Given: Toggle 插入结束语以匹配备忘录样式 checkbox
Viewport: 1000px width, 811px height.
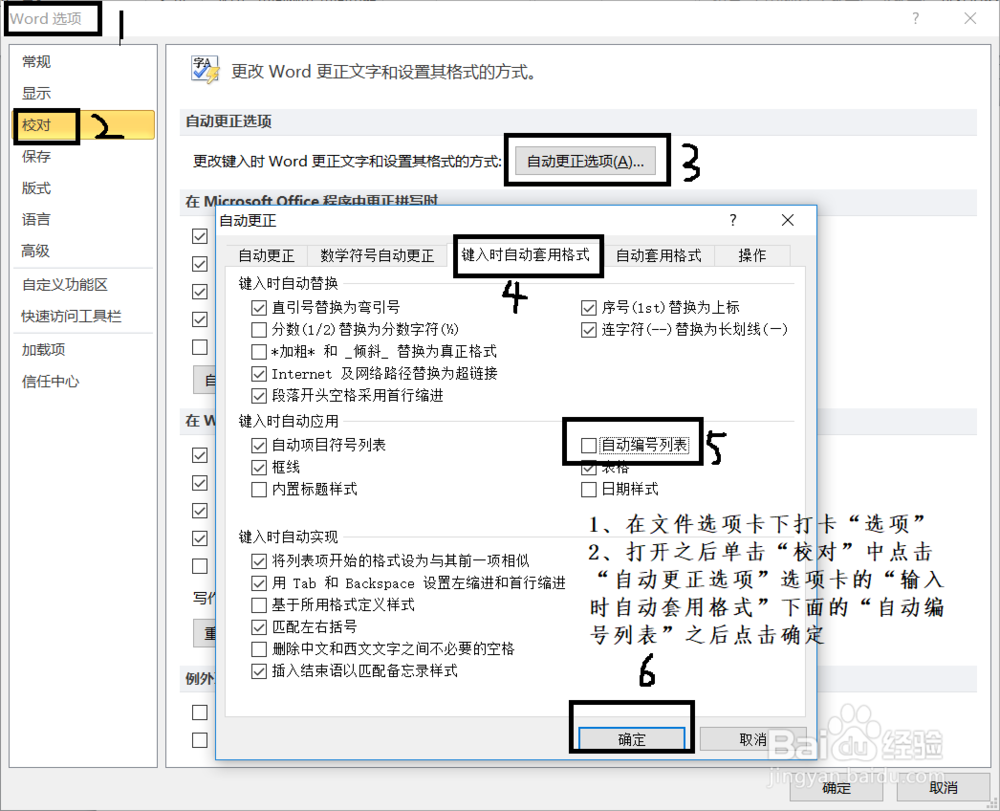Looking at the screenshot, I should coord(258,671).
